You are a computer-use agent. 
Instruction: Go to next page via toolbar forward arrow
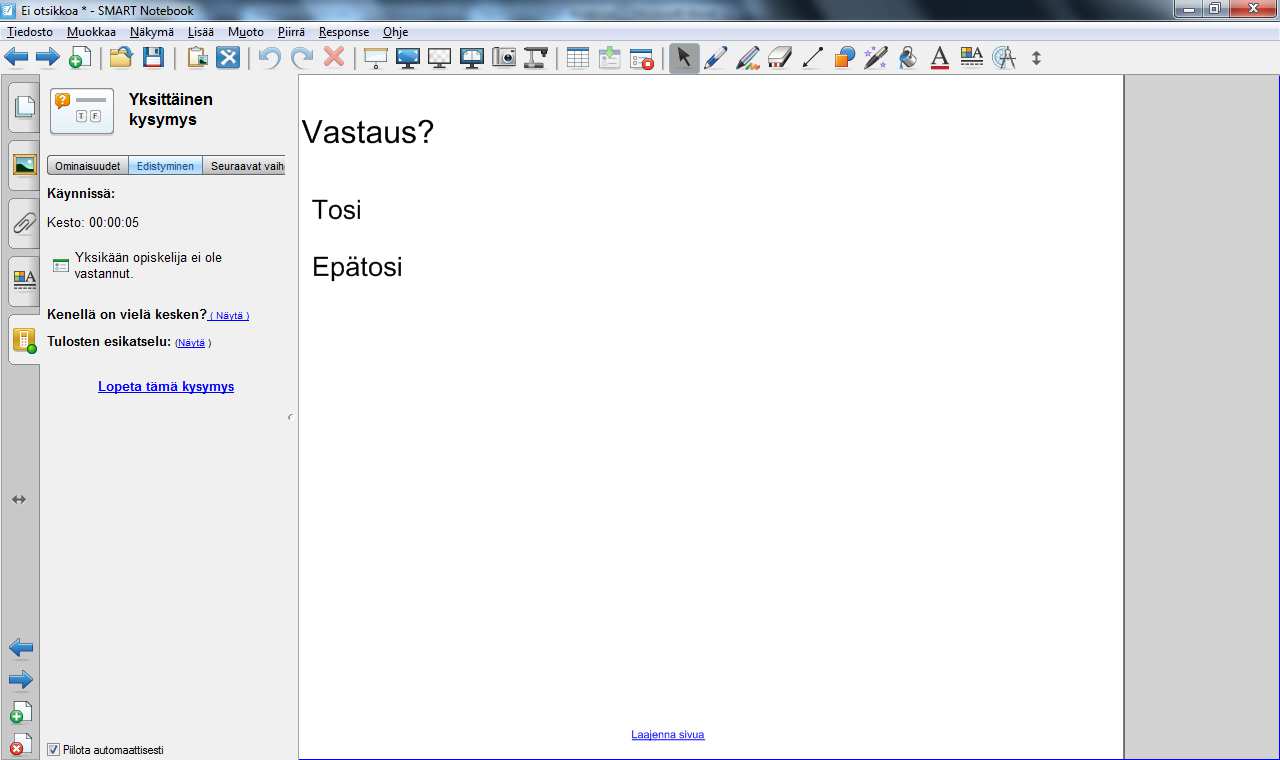(x=48, y=57)
